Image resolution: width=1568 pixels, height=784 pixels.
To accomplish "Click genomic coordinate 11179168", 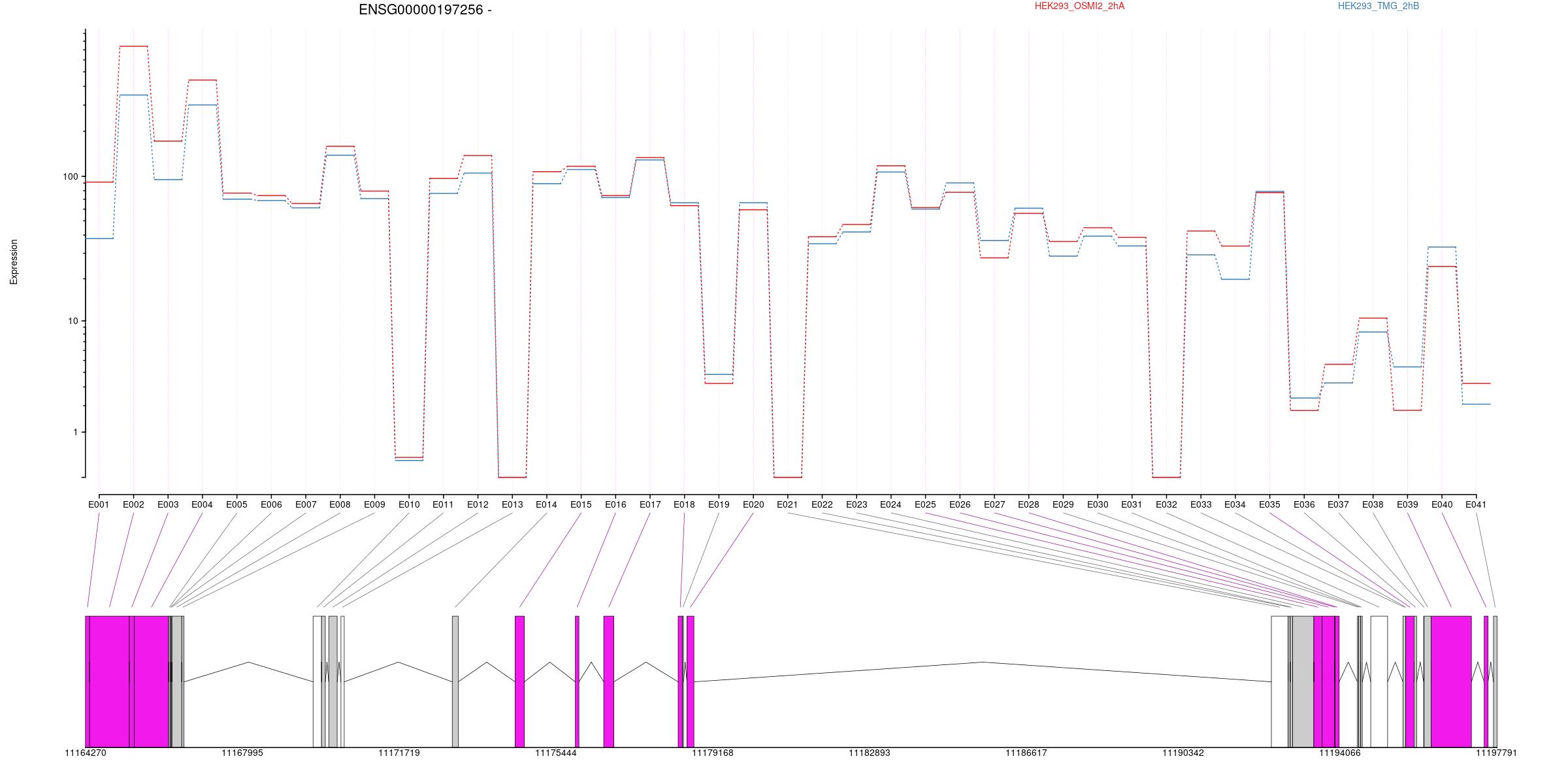I will pyautogui.click(x=713, y=753).
